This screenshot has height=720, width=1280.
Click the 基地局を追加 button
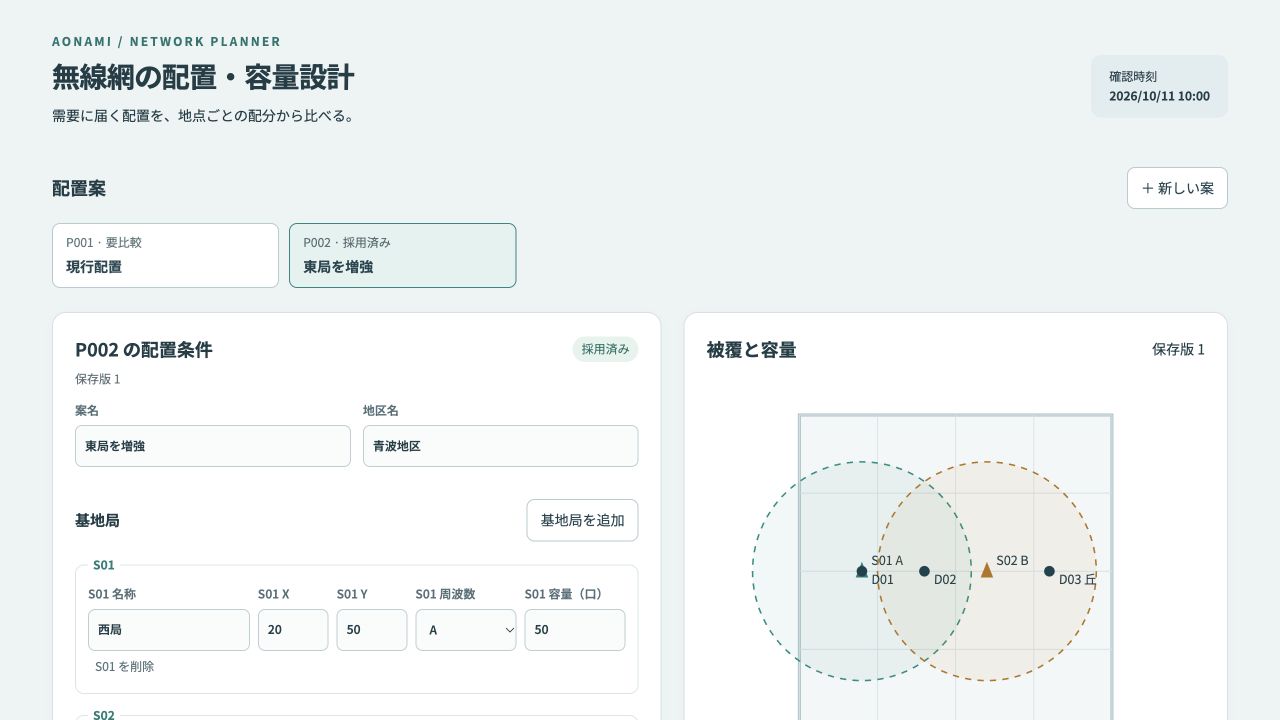(582, 520)
